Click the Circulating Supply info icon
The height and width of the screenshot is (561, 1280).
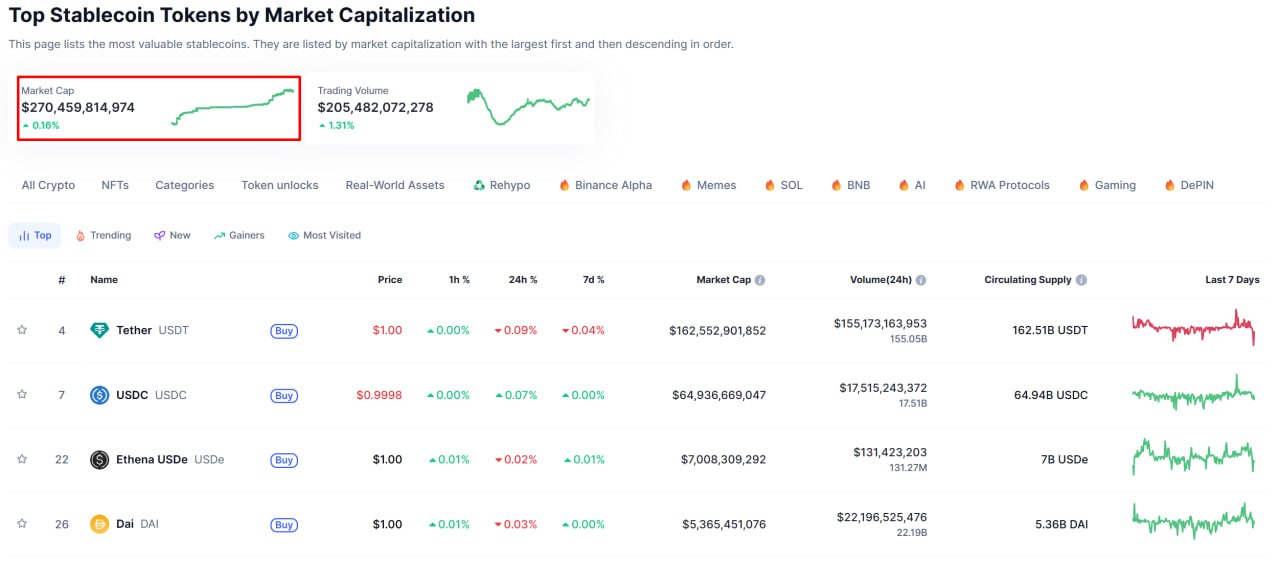(1081, 280)
